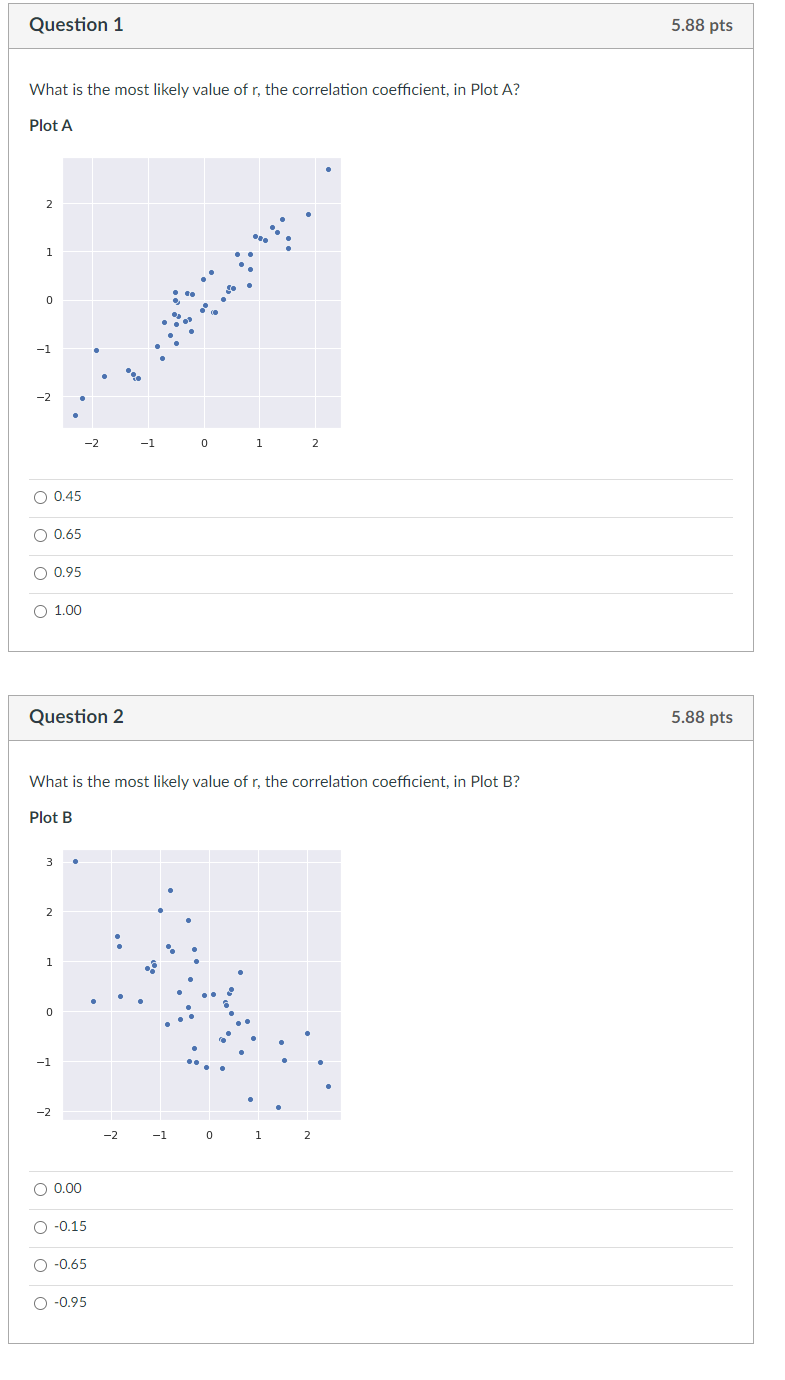Choose 0.95 as the answer for Question 1

(40, 572)
